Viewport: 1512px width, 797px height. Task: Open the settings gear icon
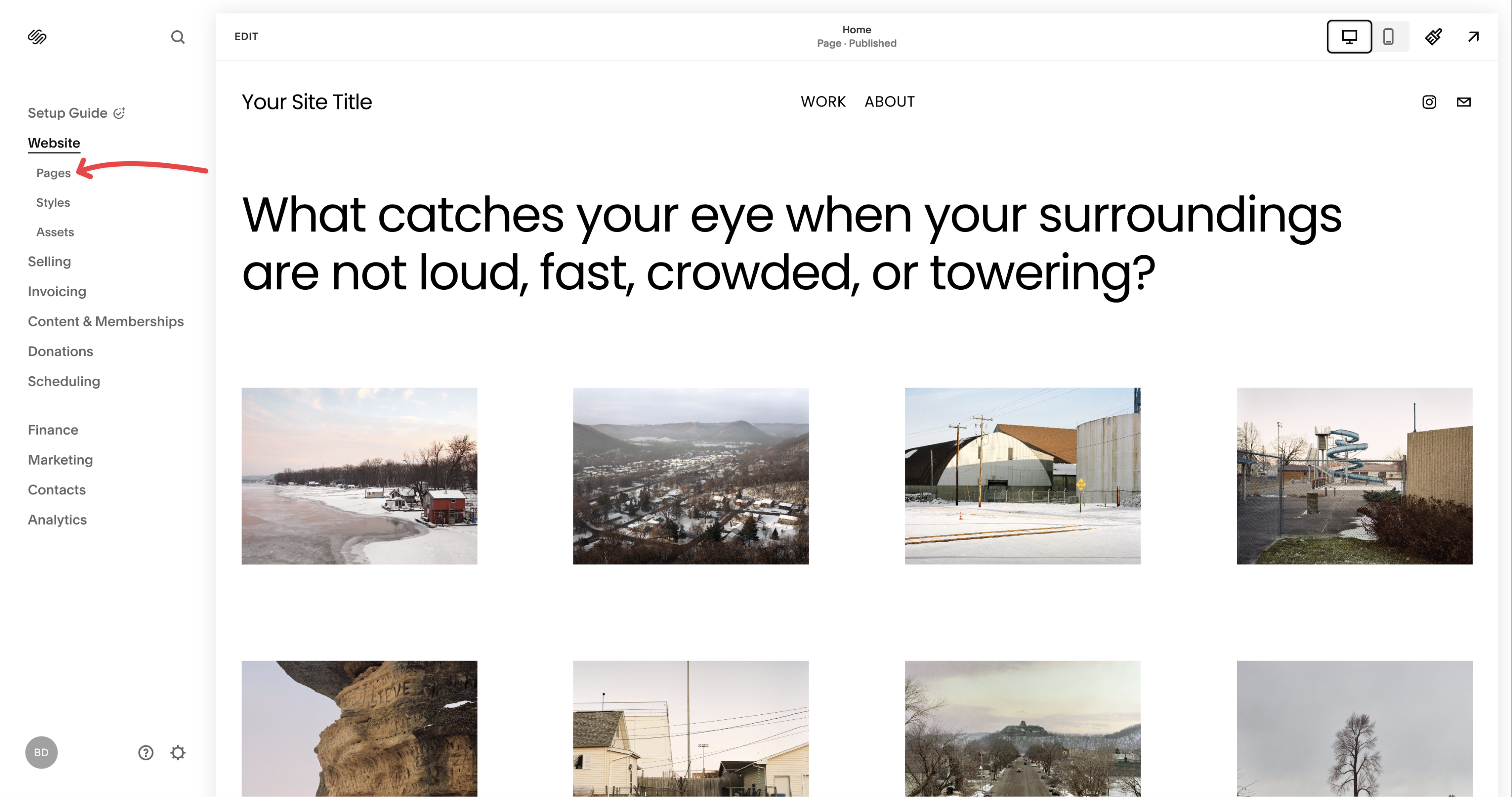click(x=178, y=752)
